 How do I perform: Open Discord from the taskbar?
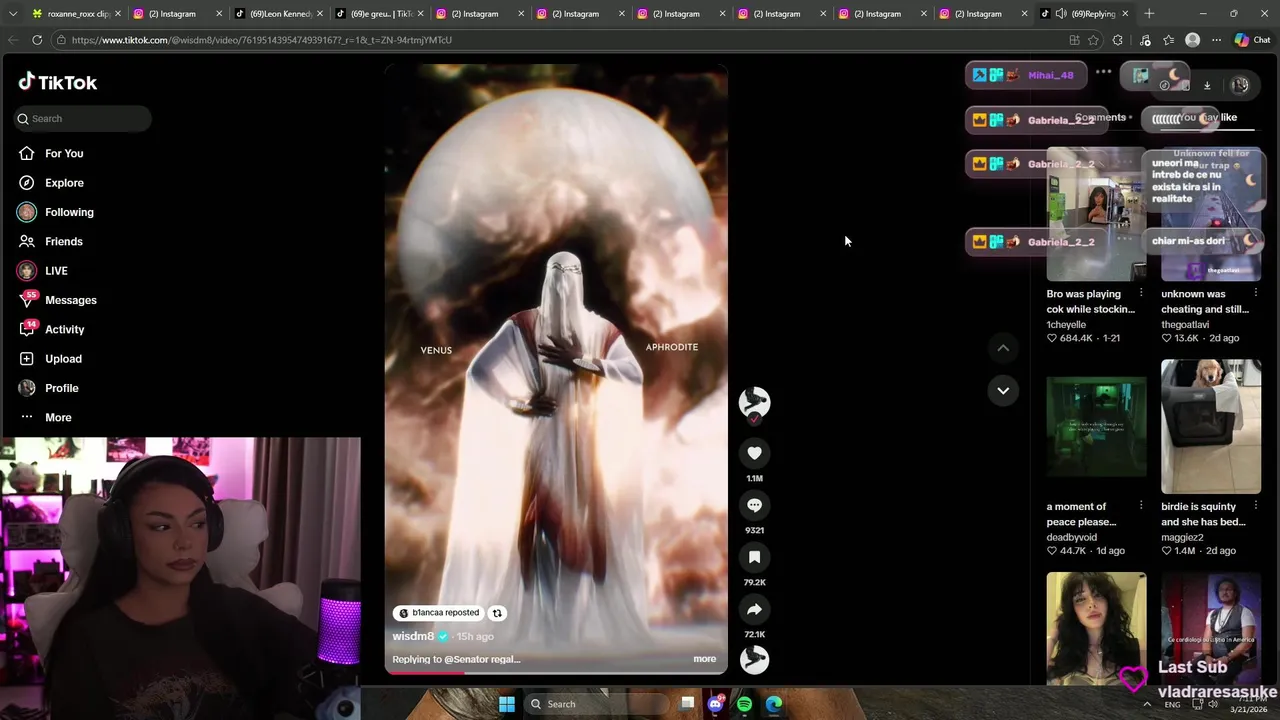(715, 704)
